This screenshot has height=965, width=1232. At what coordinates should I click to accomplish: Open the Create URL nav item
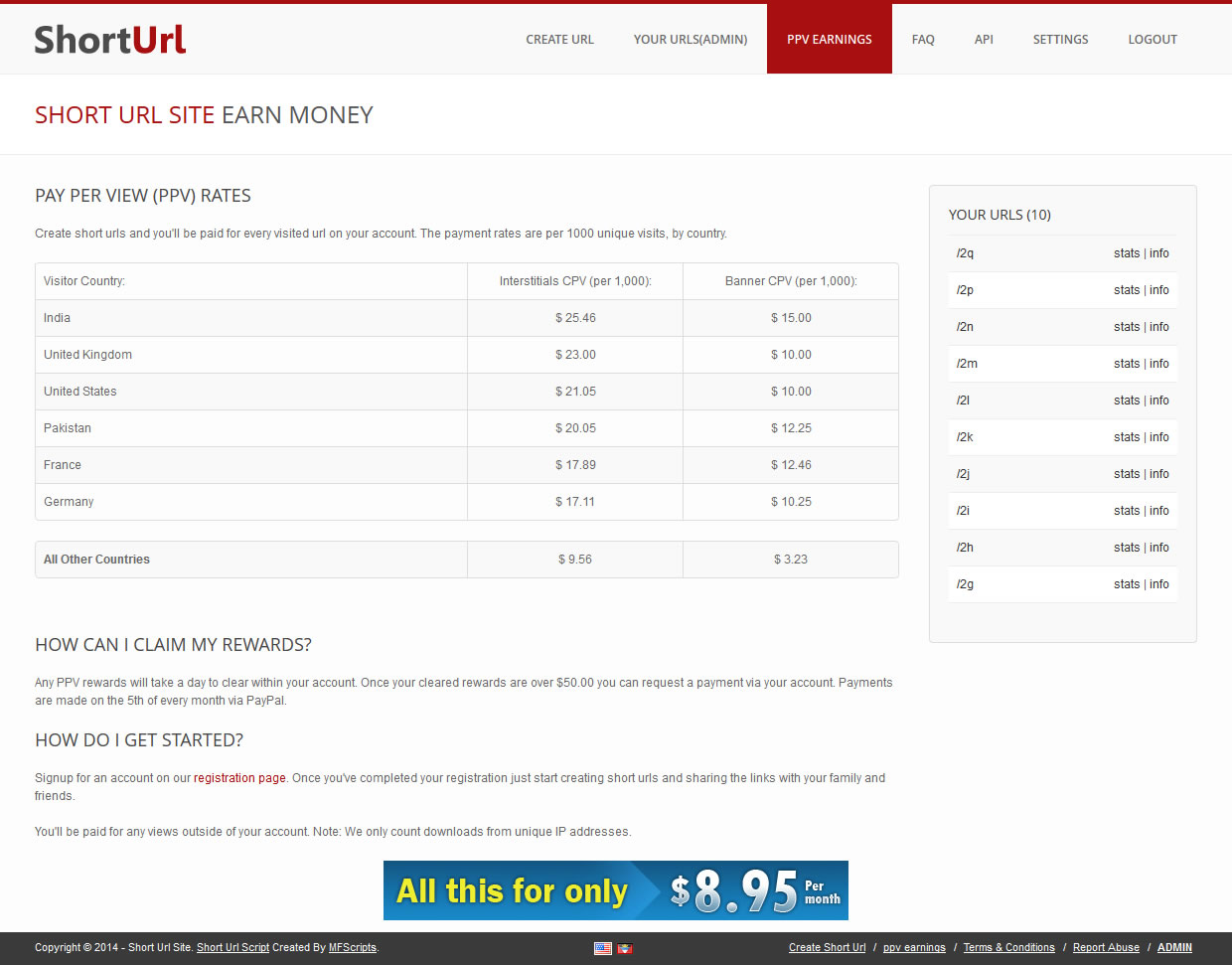pyautogui.click(x=559, y=40)
